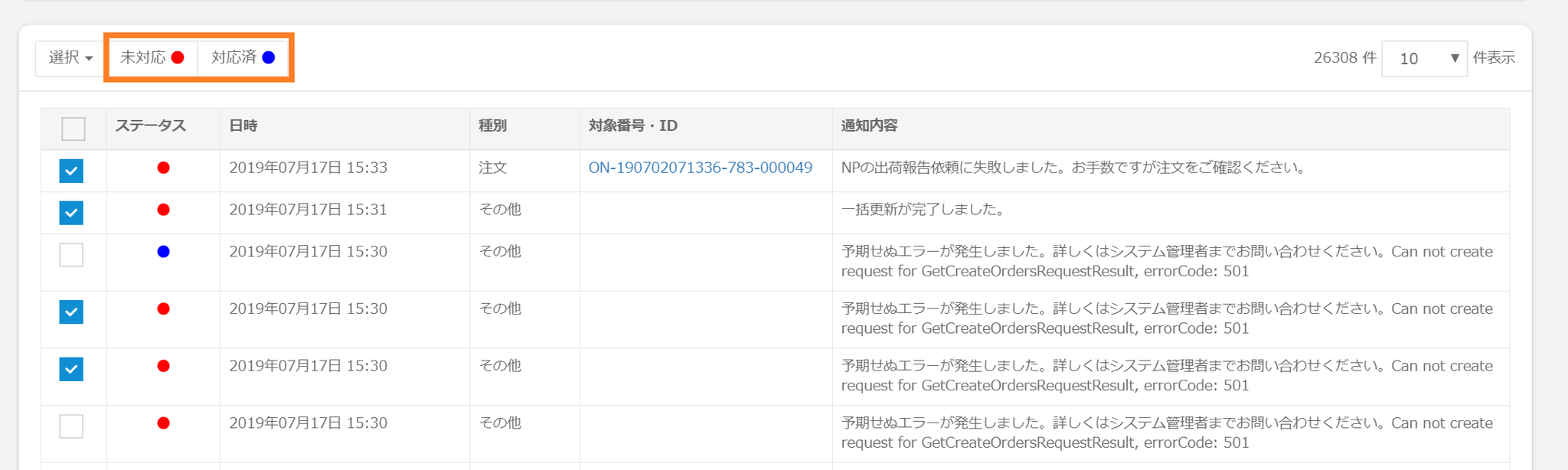Open the 選択 dropdown menu
1568x470 pixels.
pyautogui.click(x=70, y=57)
